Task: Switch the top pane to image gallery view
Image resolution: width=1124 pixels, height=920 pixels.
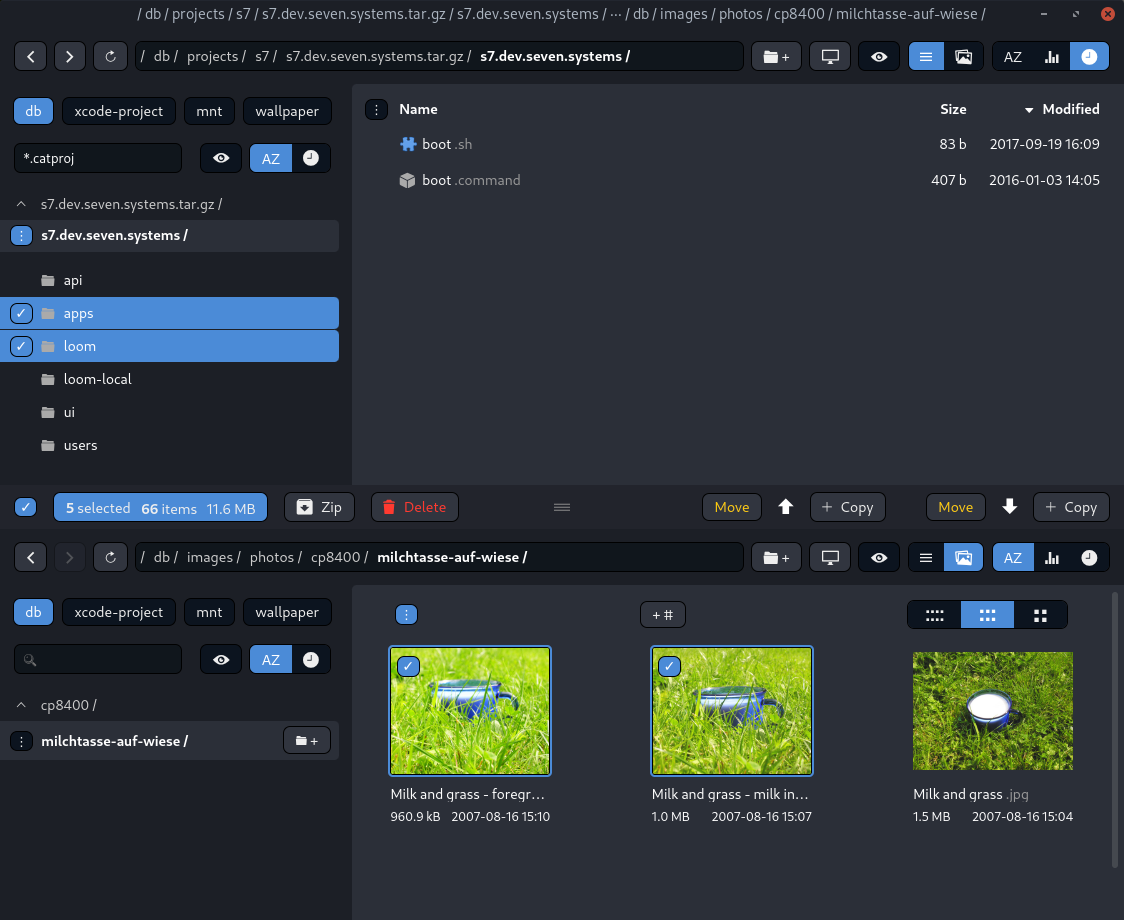Action: tap(963, 57)
